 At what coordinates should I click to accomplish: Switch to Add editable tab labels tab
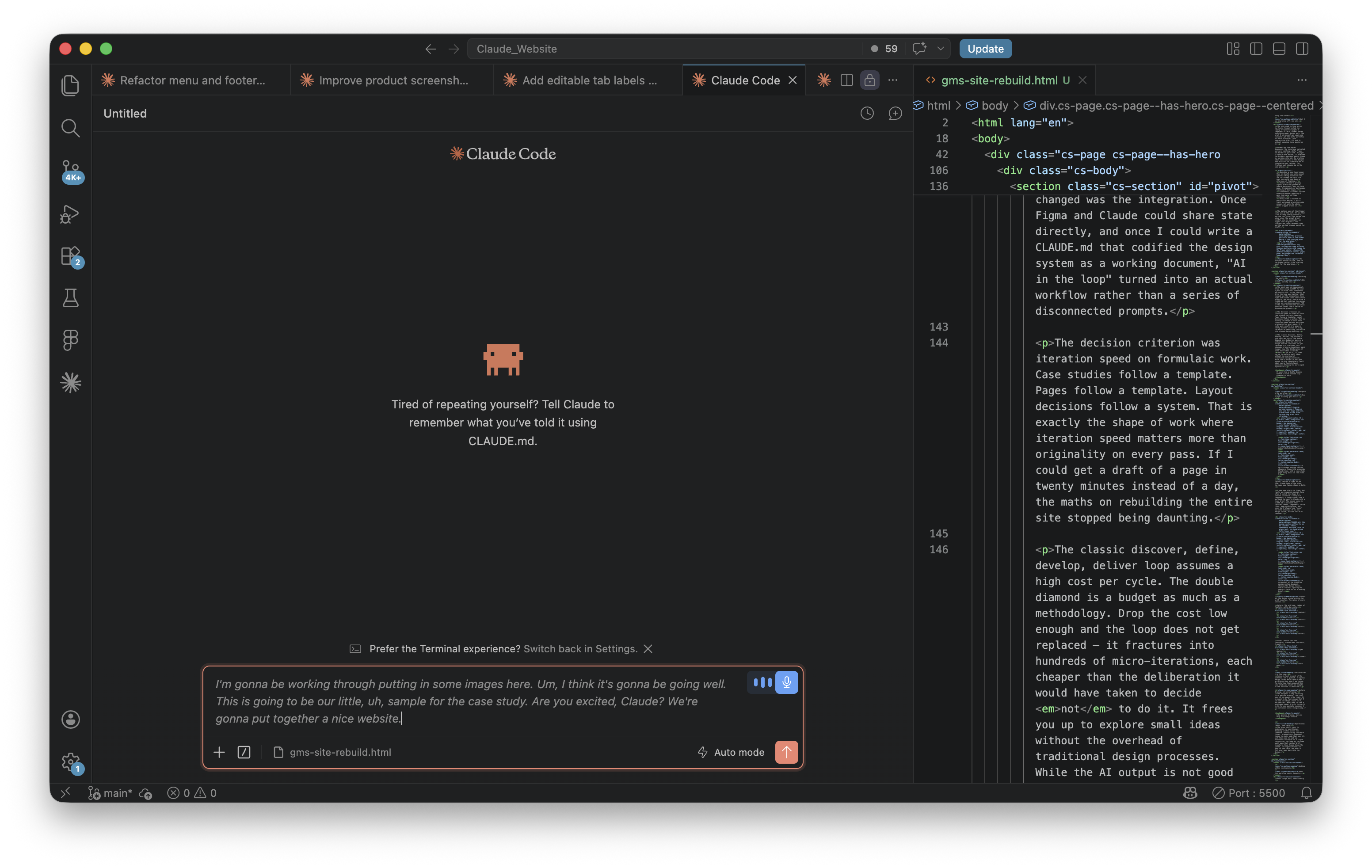(x=587, y=80)
